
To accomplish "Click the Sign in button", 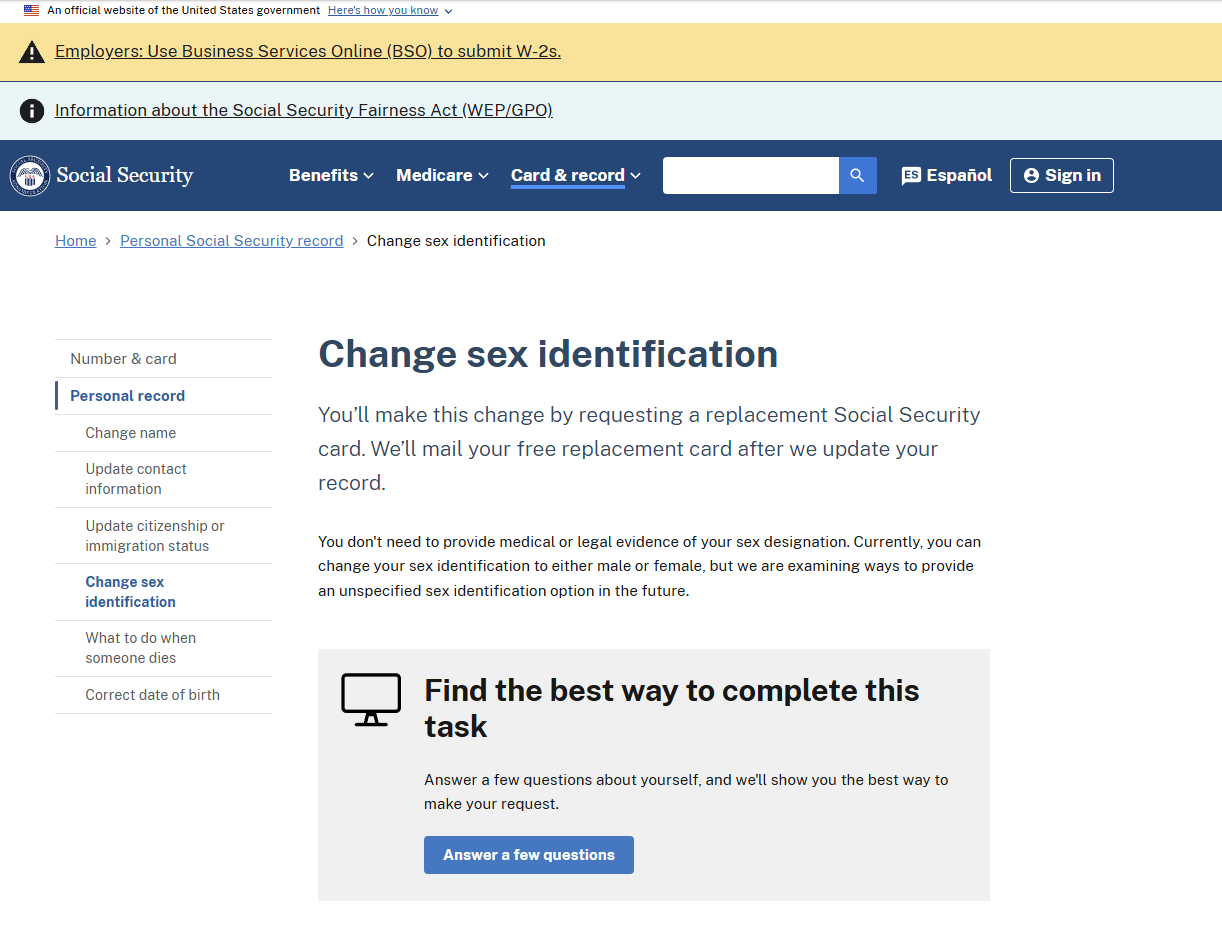I will [x=1062, y=175].
